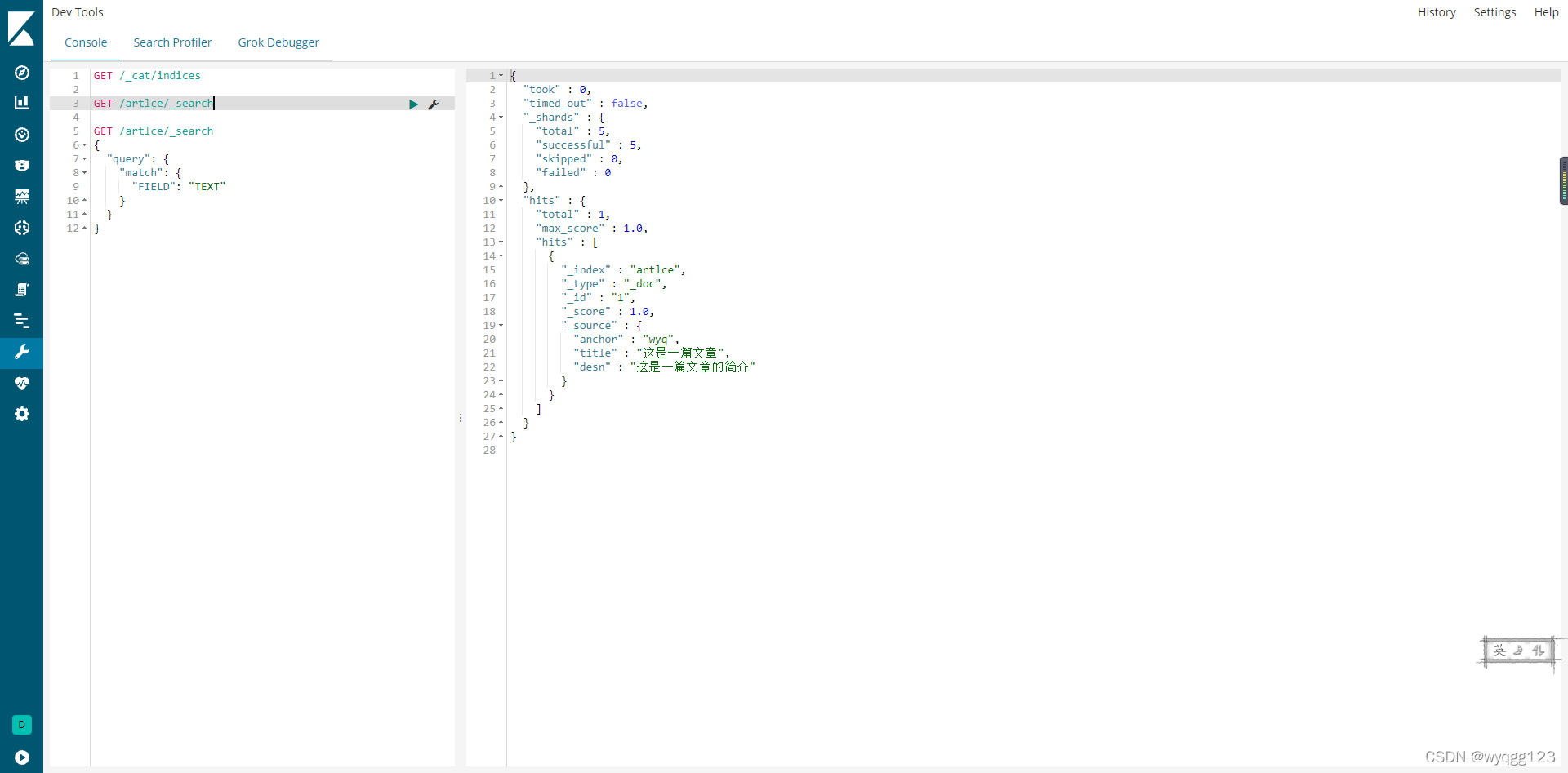Screen dimensions: 1568x773
Task: Click the "skipped" : 0 response line
Action: 579,159
